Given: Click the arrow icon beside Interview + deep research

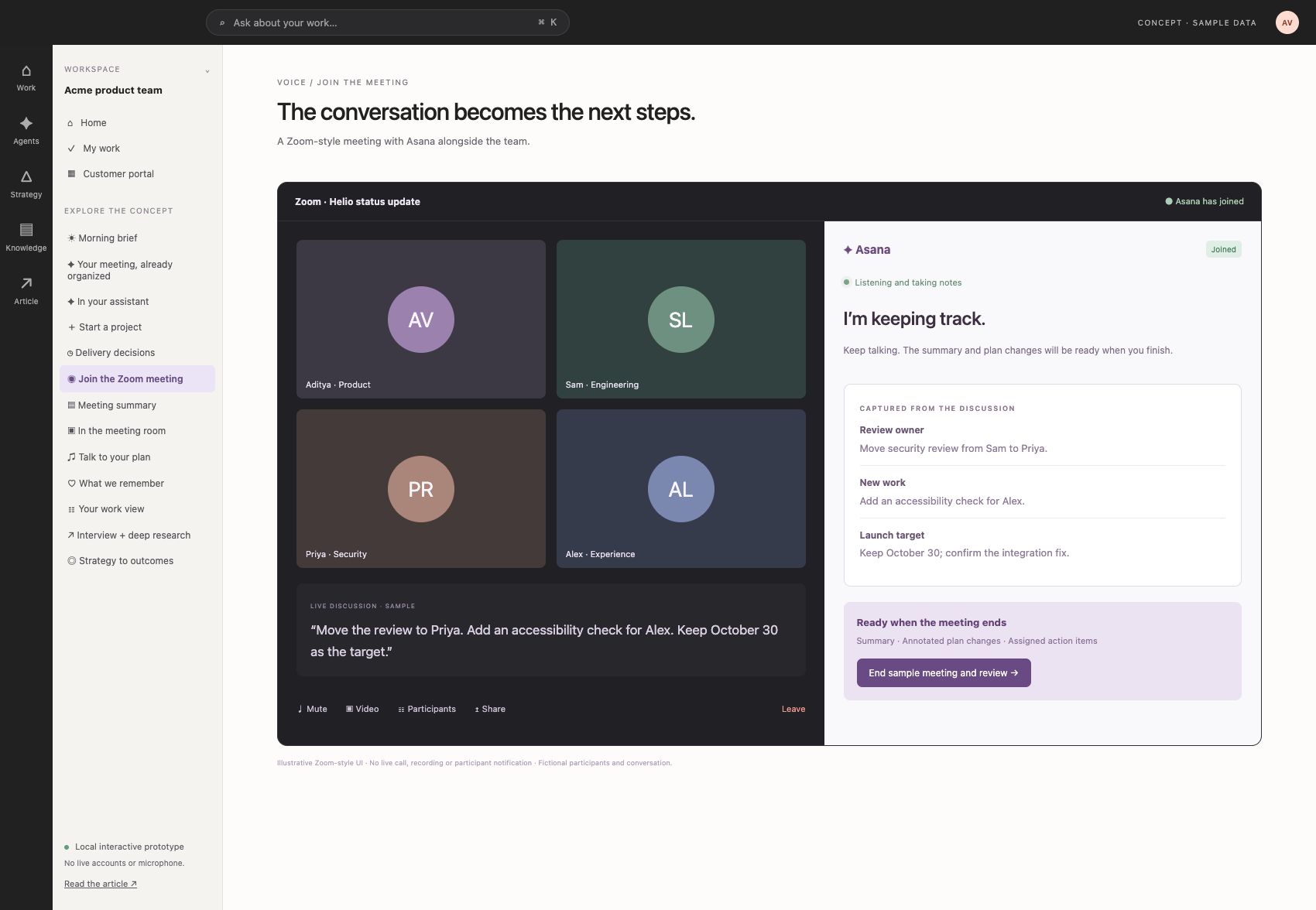Looking at the screenshot, I should point(70,535).
